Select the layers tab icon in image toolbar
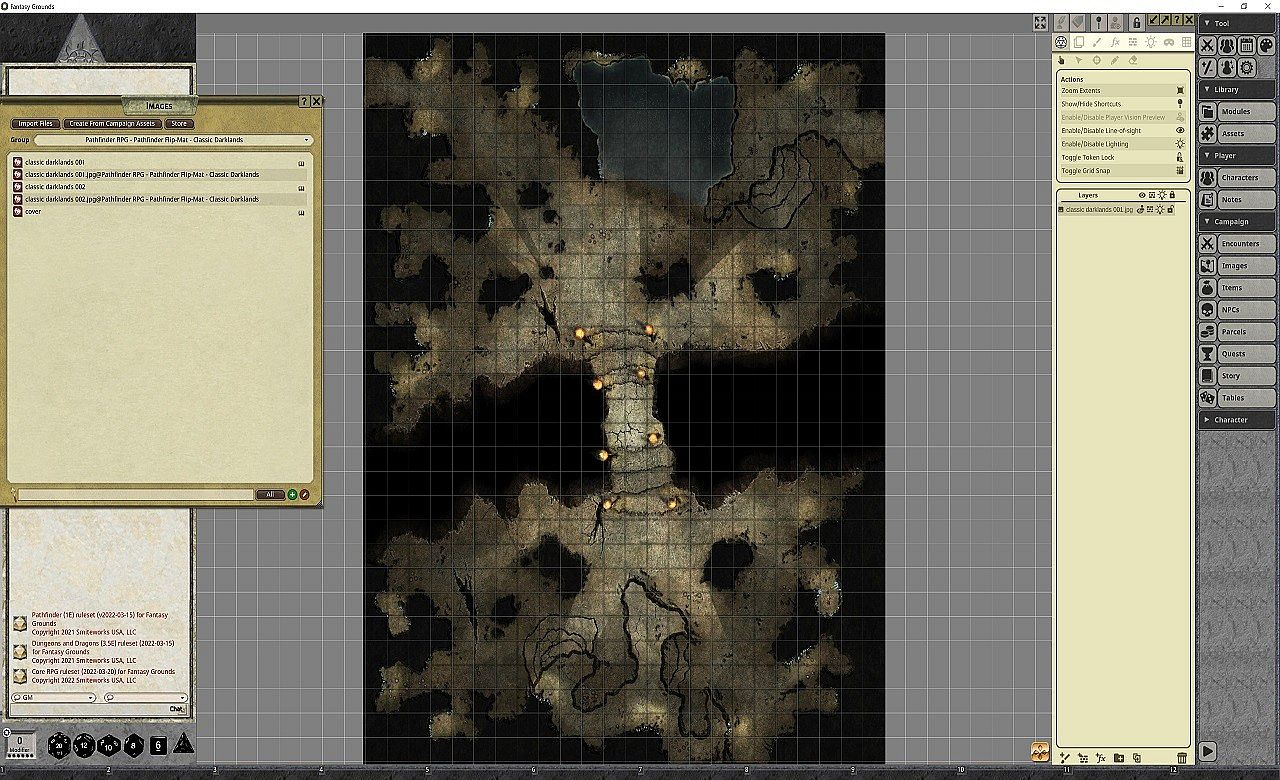The image size is (1280, 780). 1080,42
